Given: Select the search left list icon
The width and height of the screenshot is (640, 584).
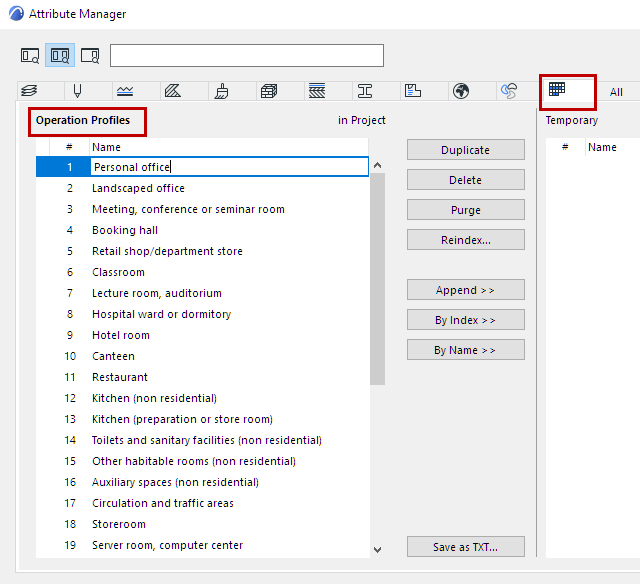Looking at the screenshot, I should pos(30,56).
